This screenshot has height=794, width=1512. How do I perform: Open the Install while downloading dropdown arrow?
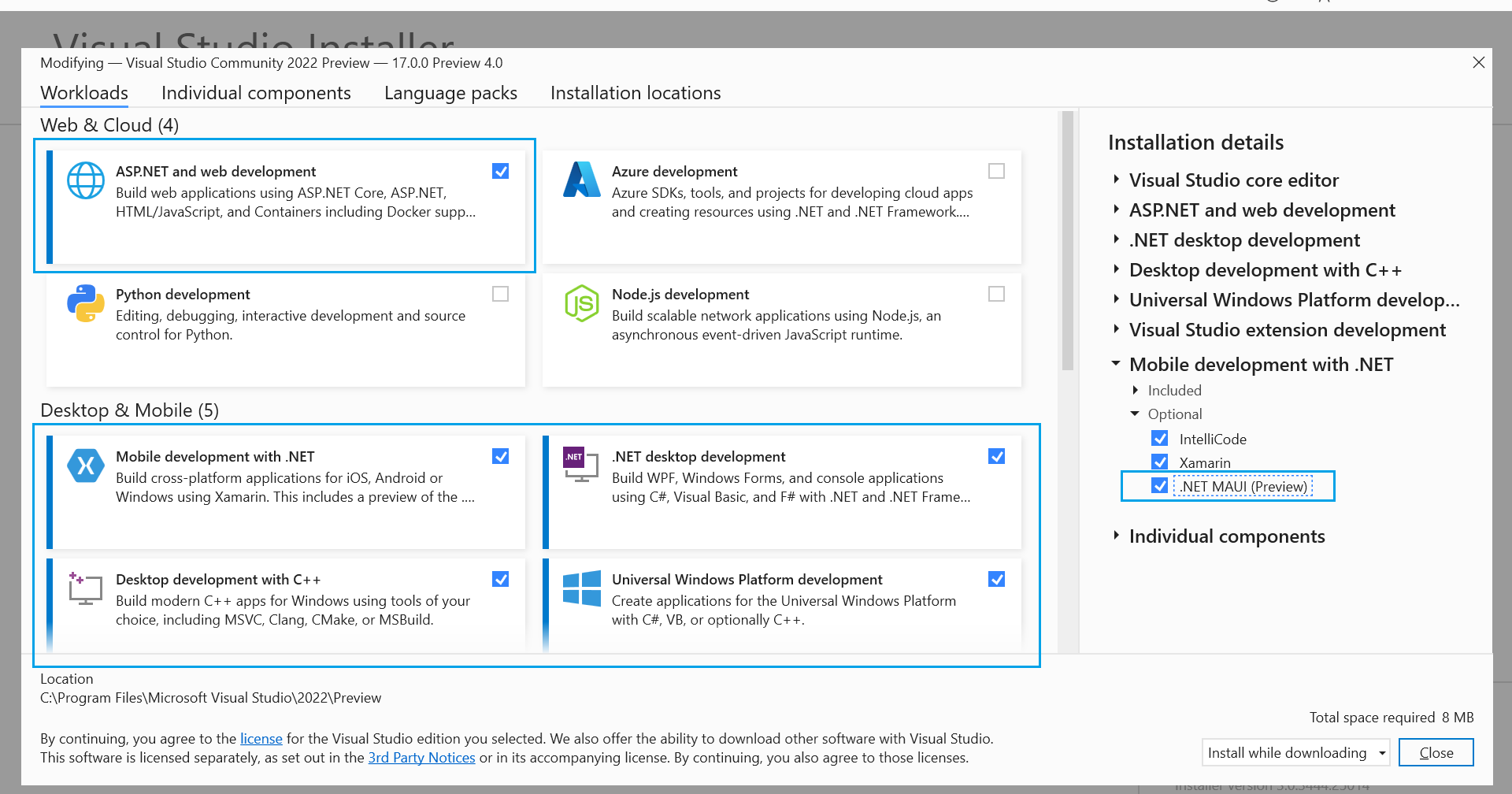1381,753
